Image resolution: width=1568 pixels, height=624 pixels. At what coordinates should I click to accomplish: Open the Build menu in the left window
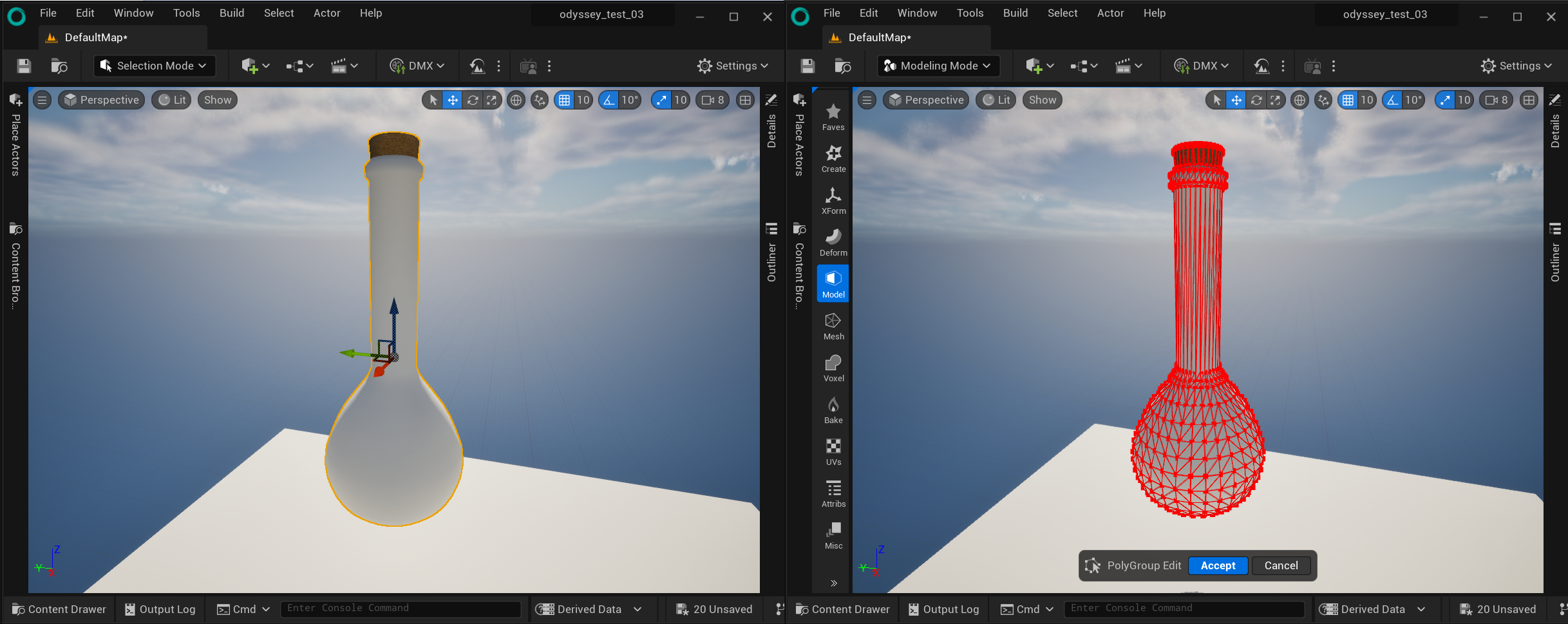click(232, 13)
